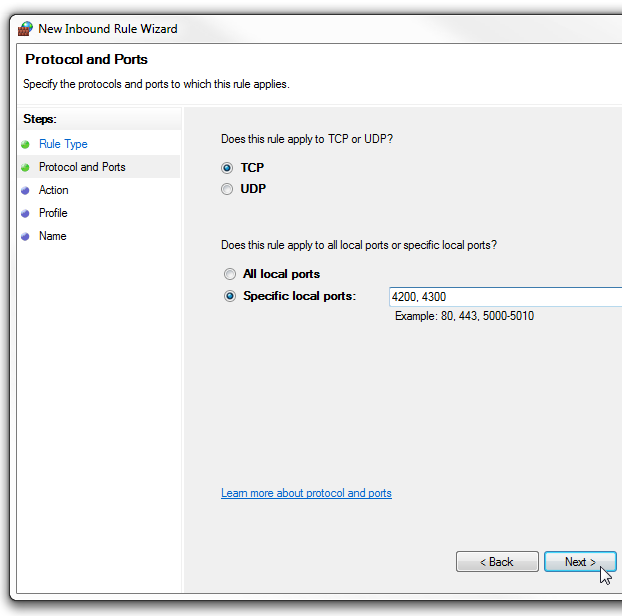Screen dimensions: 622x616
Task: Click the Name step label
Action: 52,236
